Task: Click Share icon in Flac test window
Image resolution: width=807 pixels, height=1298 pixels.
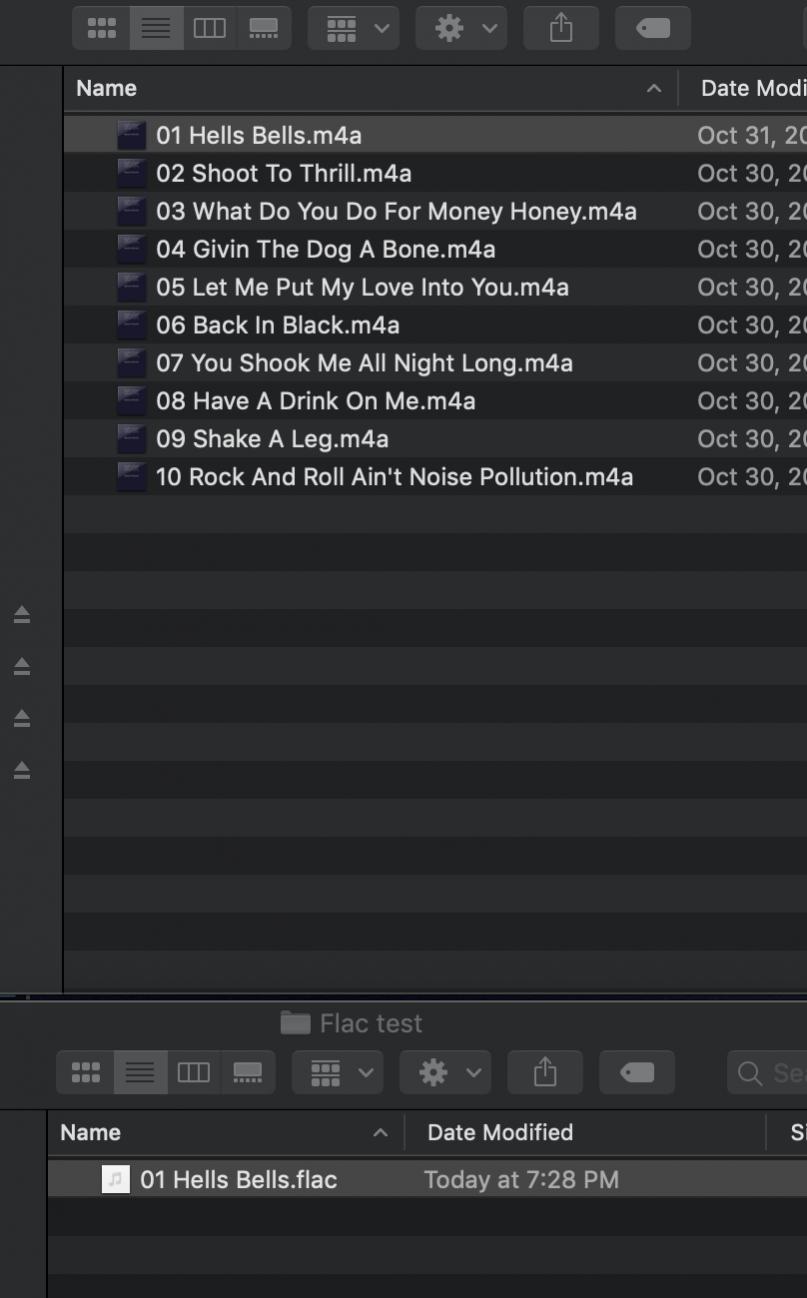Action: 545,1073
